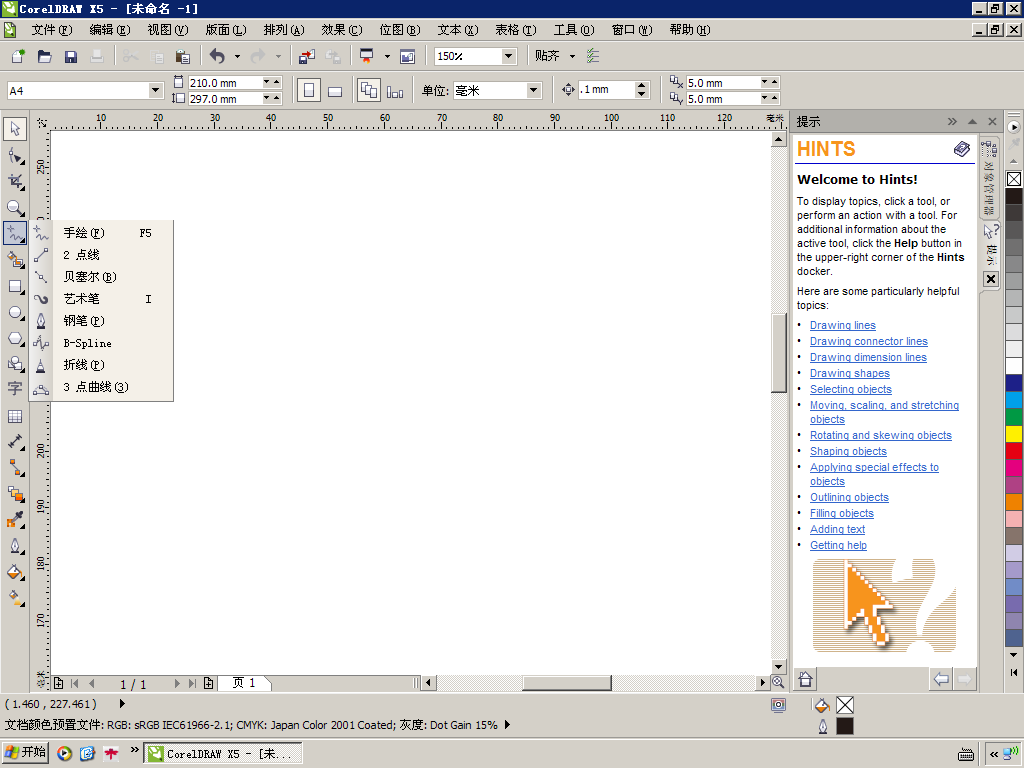Viewport: 1024px width, 768px height.
Task: Toggle Current page layout button
Action: point(395,91)
